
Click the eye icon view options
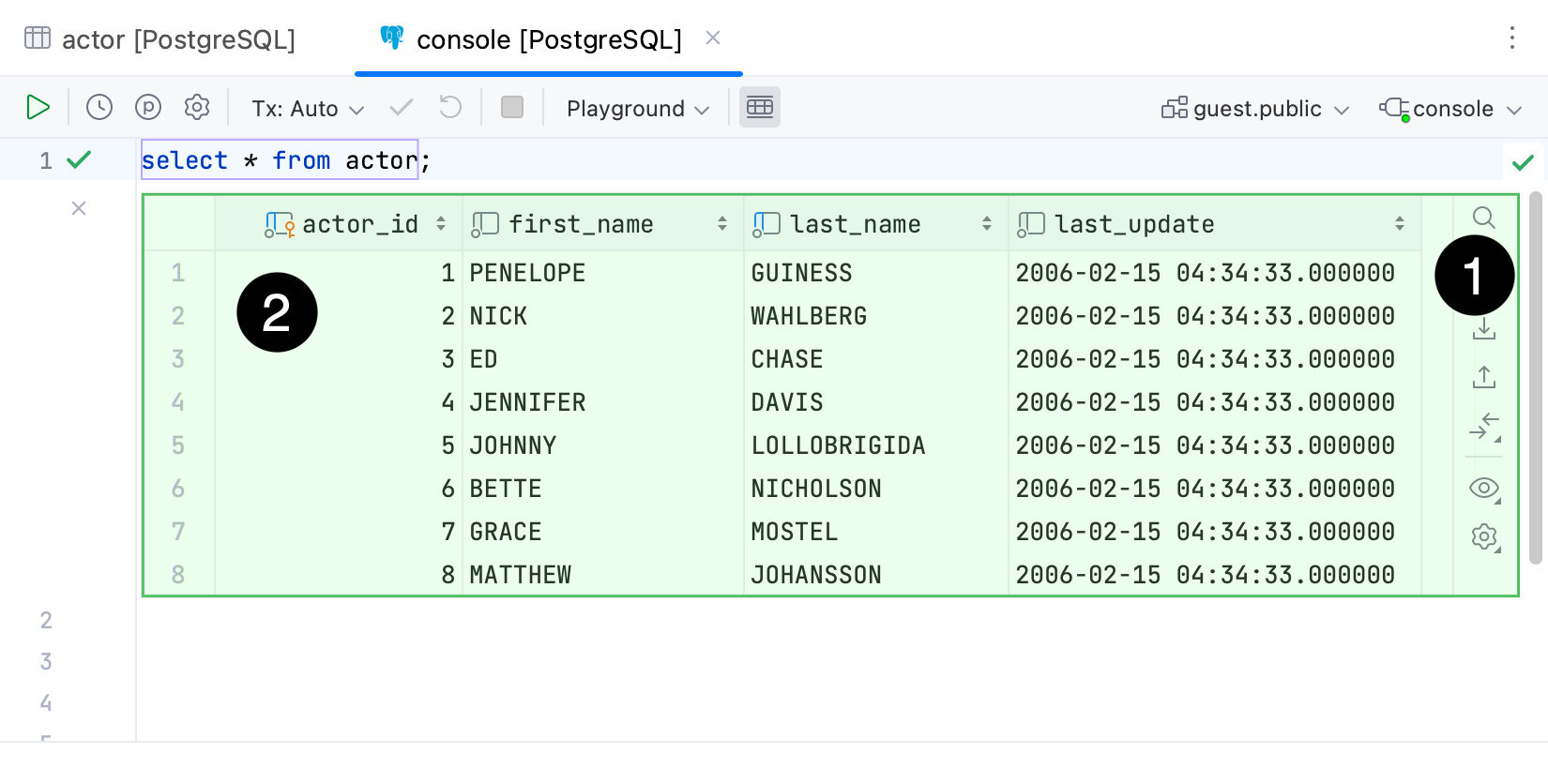point(1483,488)
